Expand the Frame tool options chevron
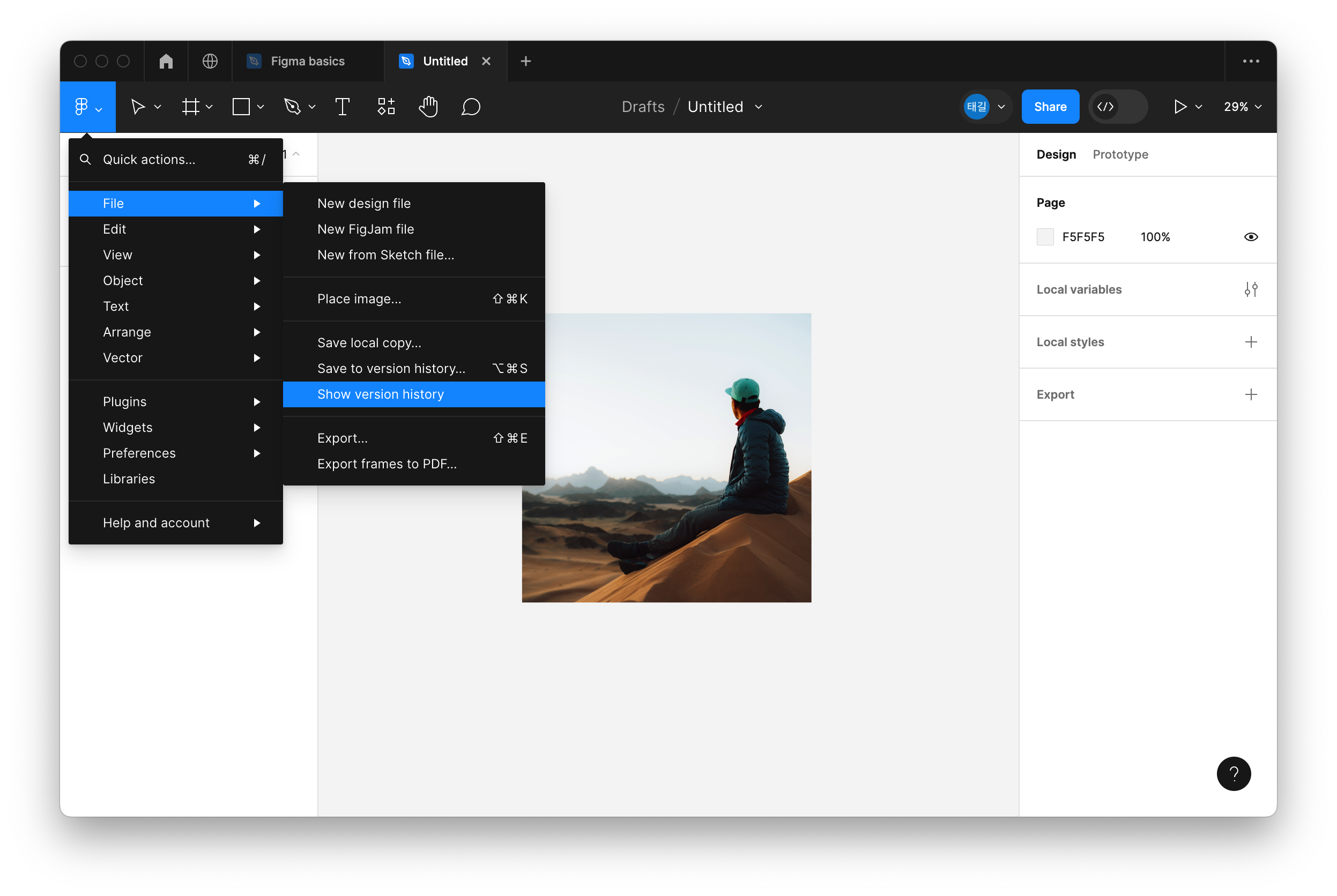Image resolution: width=1337 pixels, height=896 pixels. (209, 107)
